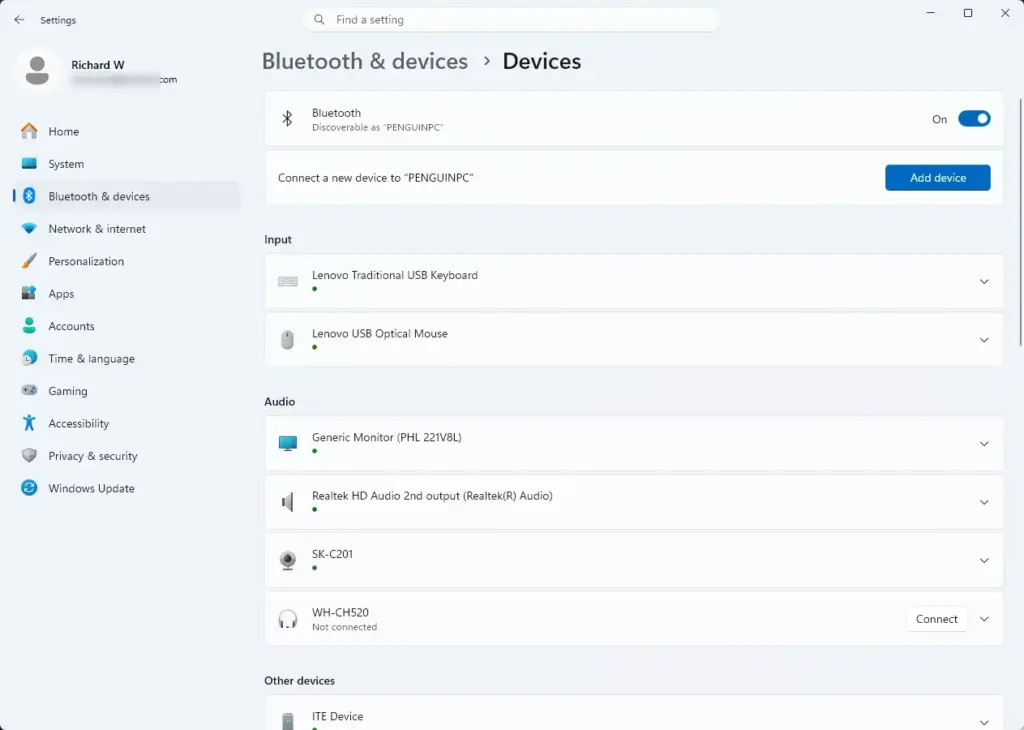Click the Home house icon
This screenshot has width=1024, height=730.
(29, 131)
